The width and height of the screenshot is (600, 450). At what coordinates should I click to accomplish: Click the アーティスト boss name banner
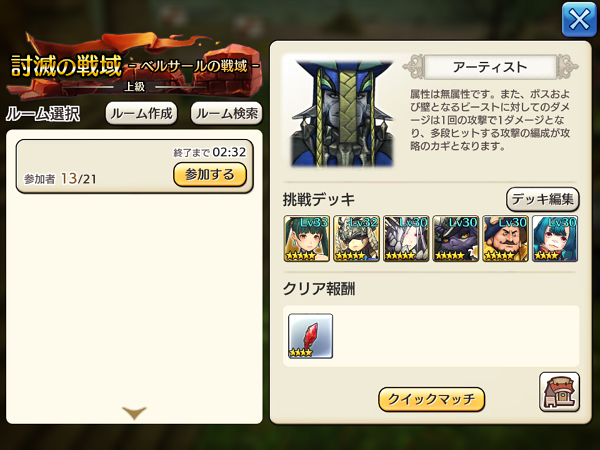[490, 67]
